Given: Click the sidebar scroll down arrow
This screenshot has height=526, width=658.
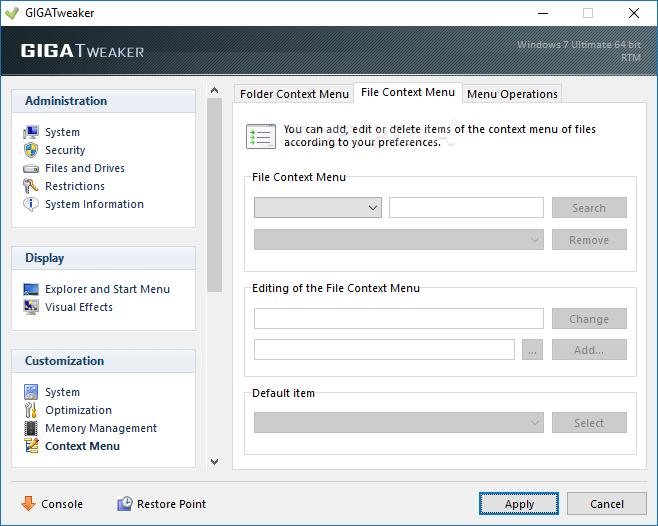Looking at the screenshot, I should pos(214,462).
